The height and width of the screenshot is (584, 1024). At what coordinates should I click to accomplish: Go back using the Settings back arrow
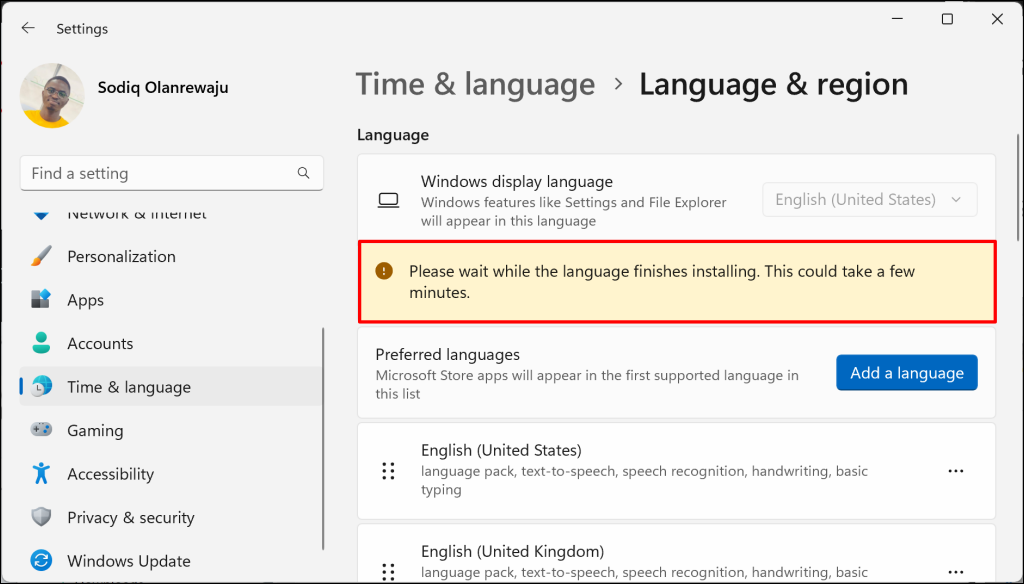28,28
